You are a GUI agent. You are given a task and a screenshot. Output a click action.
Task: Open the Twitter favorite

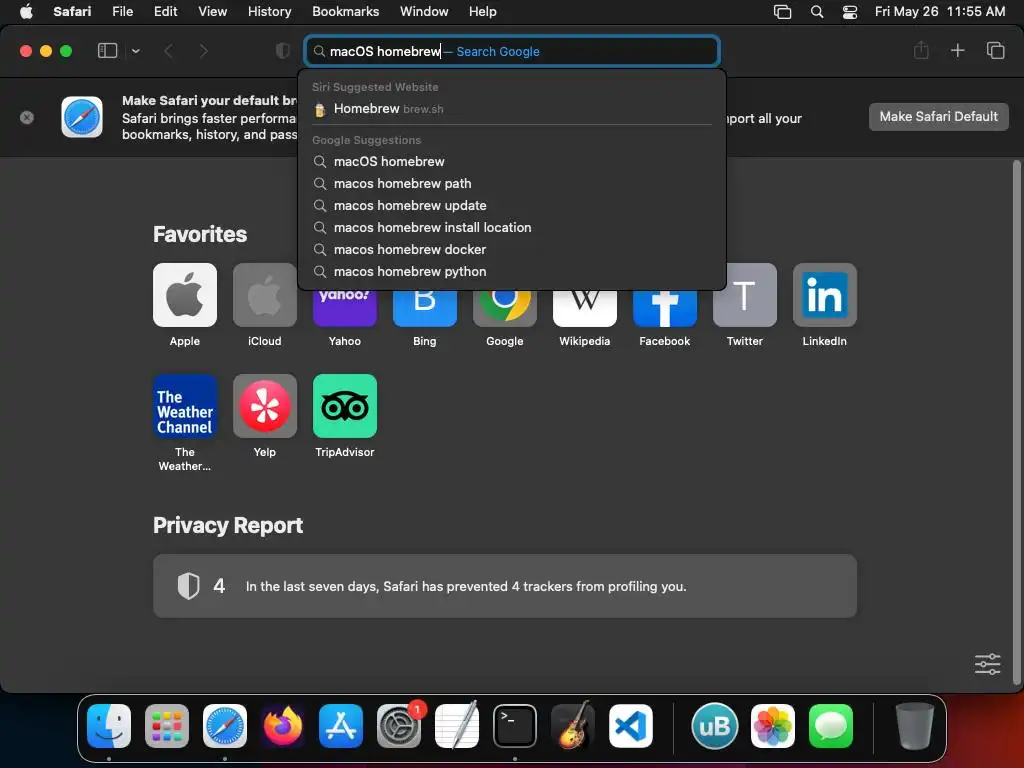(745, 295)
